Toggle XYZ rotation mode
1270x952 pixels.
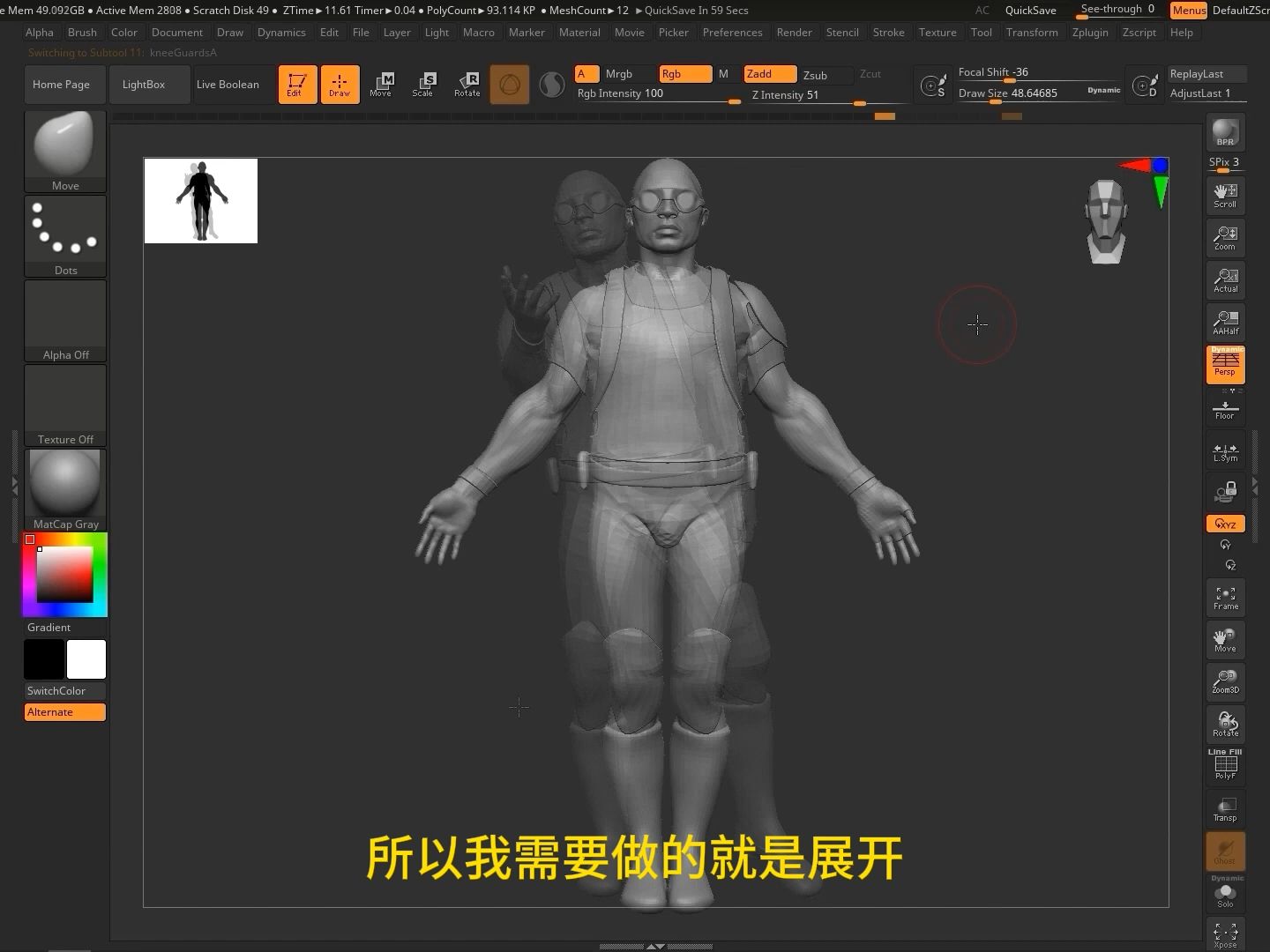(1225, 524)
